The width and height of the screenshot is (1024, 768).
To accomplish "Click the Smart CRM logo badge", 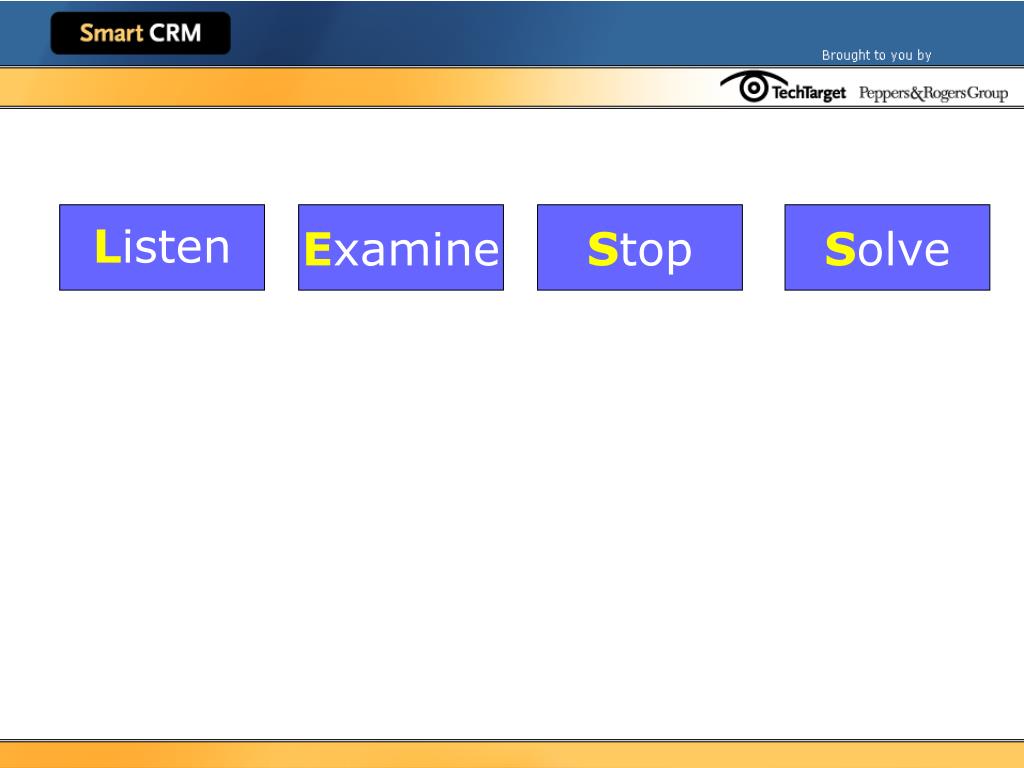I will pyautogui.click(x=140, y=33).
